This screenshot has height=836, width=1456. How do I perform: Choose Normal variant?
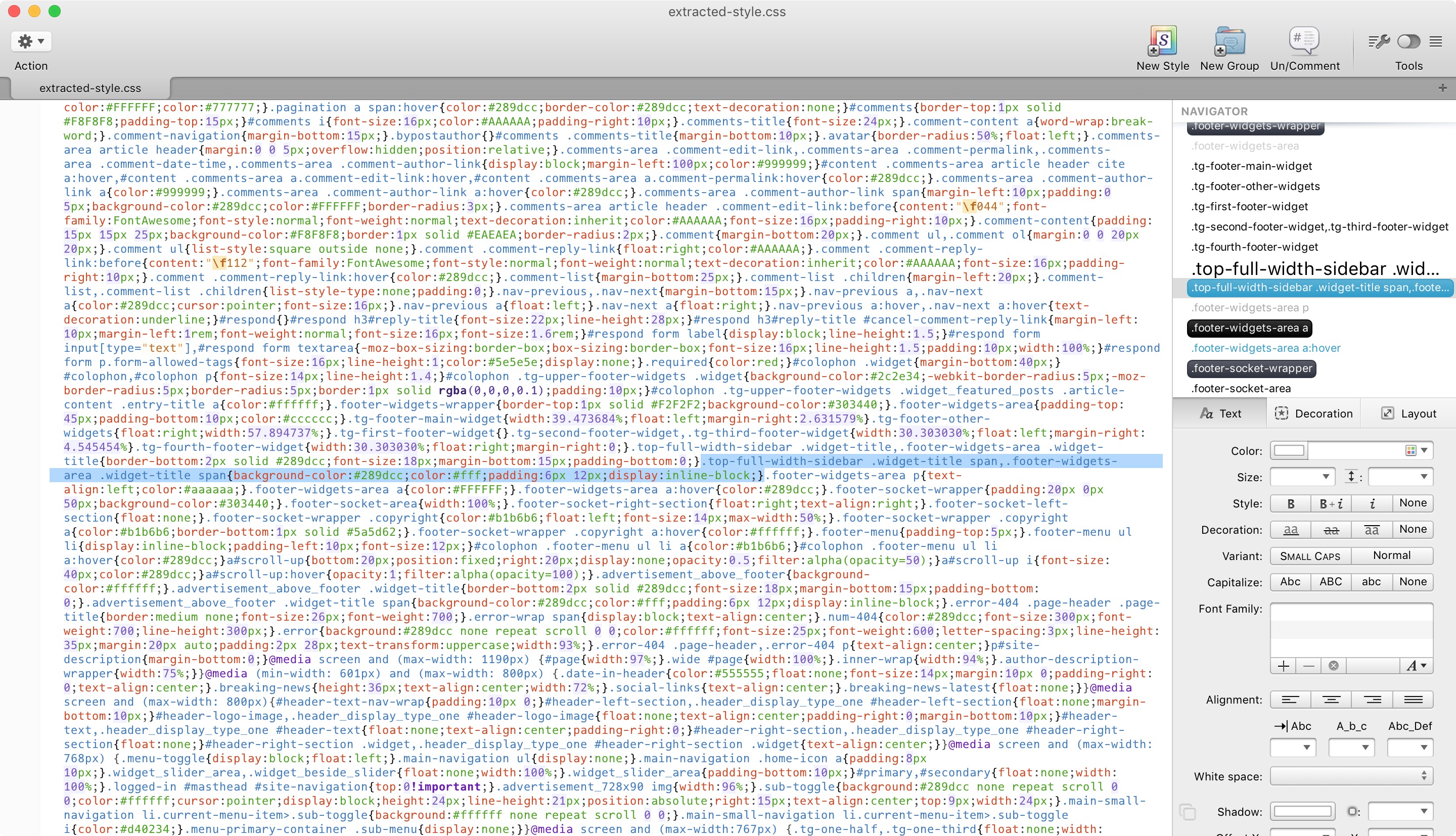[x=1392, y=556]
